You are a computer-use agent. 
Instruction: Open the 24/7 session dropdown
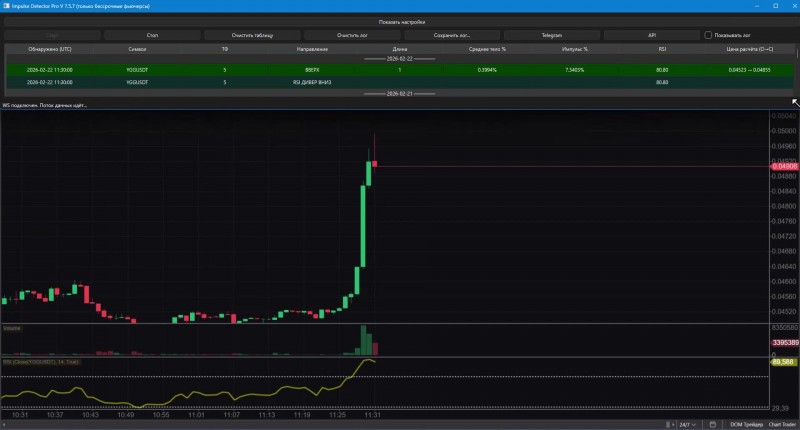[687, 424]
